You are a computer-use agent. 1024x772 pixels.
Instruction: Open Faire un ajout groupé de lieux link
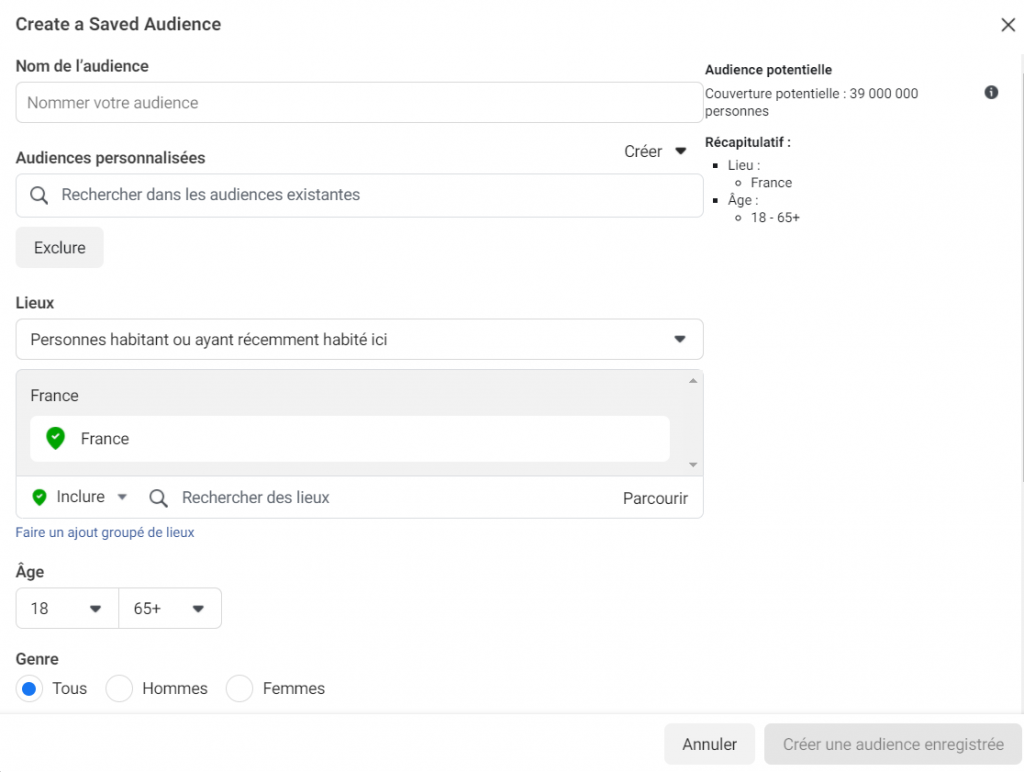tap(105, 533)
